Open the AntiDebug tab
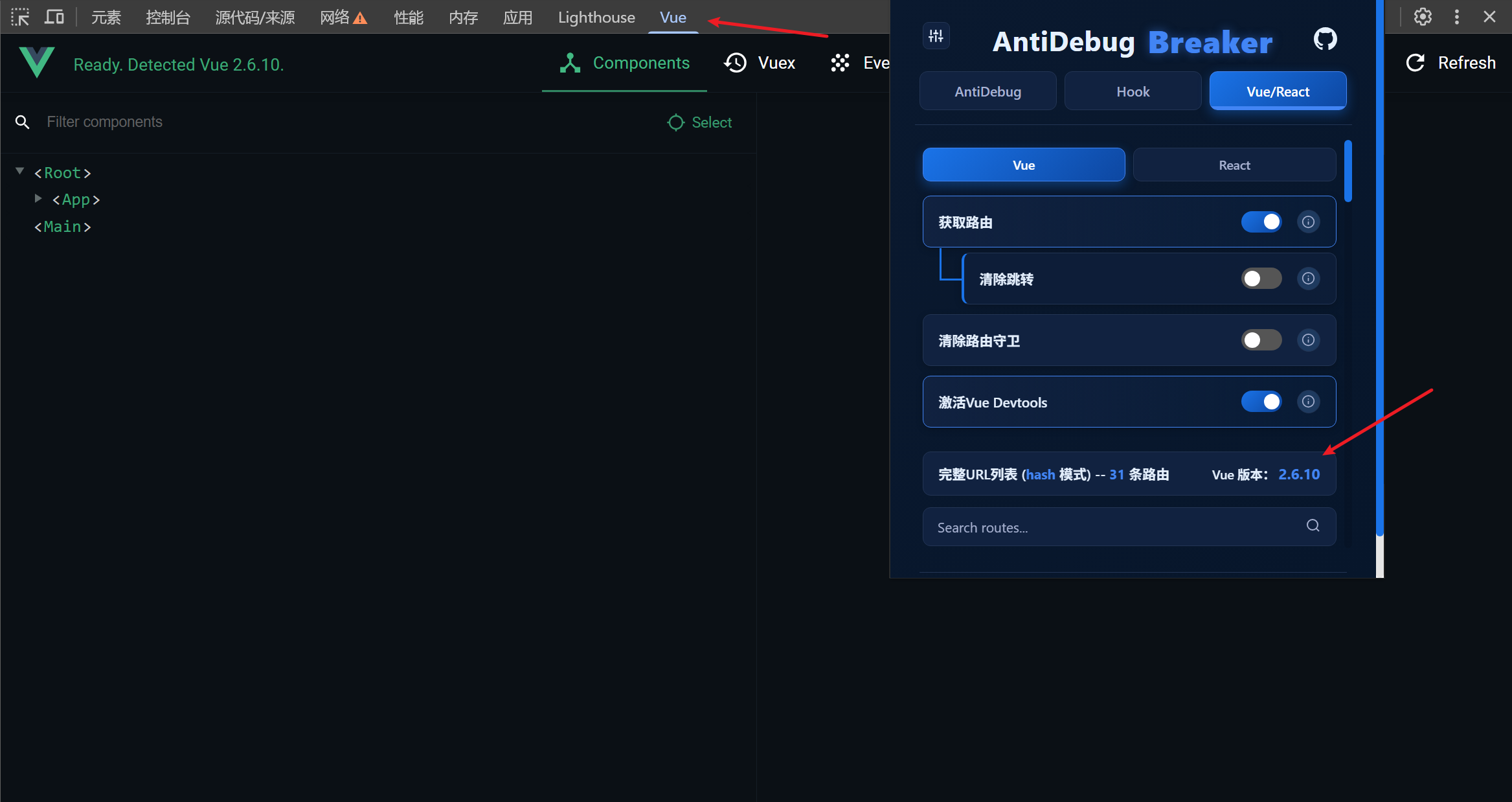 pos(987,91)
